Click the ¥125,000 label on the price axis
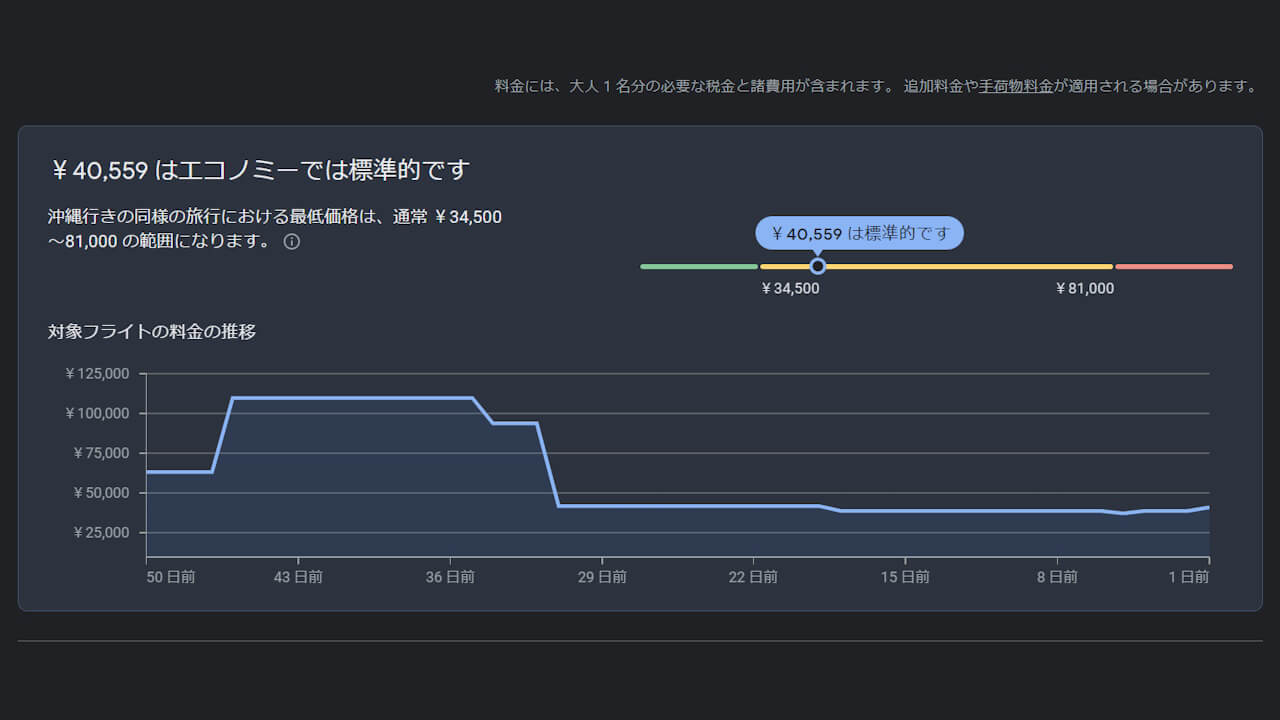Screen dimensions: 1280x720 [x=97, y=374]
